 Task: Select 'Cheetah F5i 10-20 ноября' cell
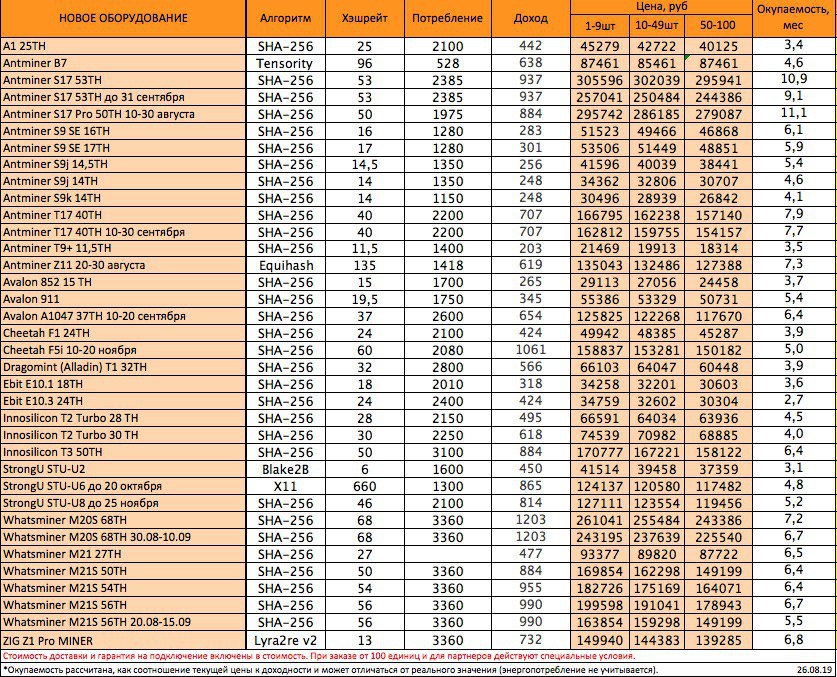coord(123,350)
